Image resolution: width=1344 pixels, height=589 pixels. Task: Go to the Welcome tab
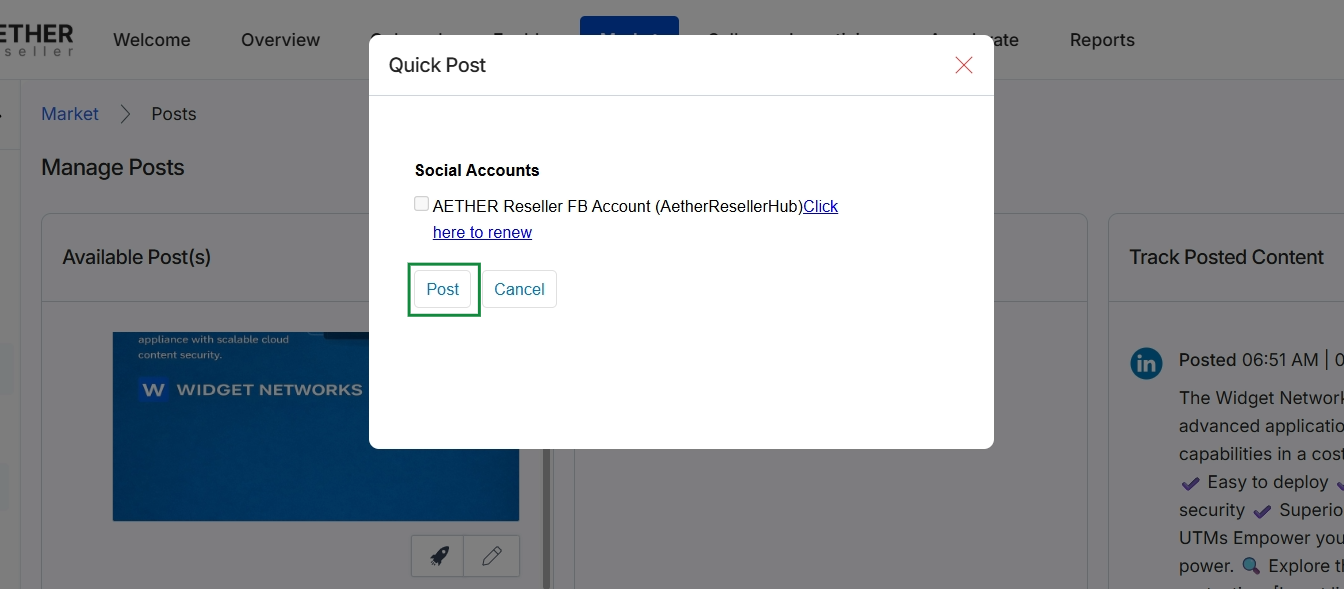(x=152, y=40)
